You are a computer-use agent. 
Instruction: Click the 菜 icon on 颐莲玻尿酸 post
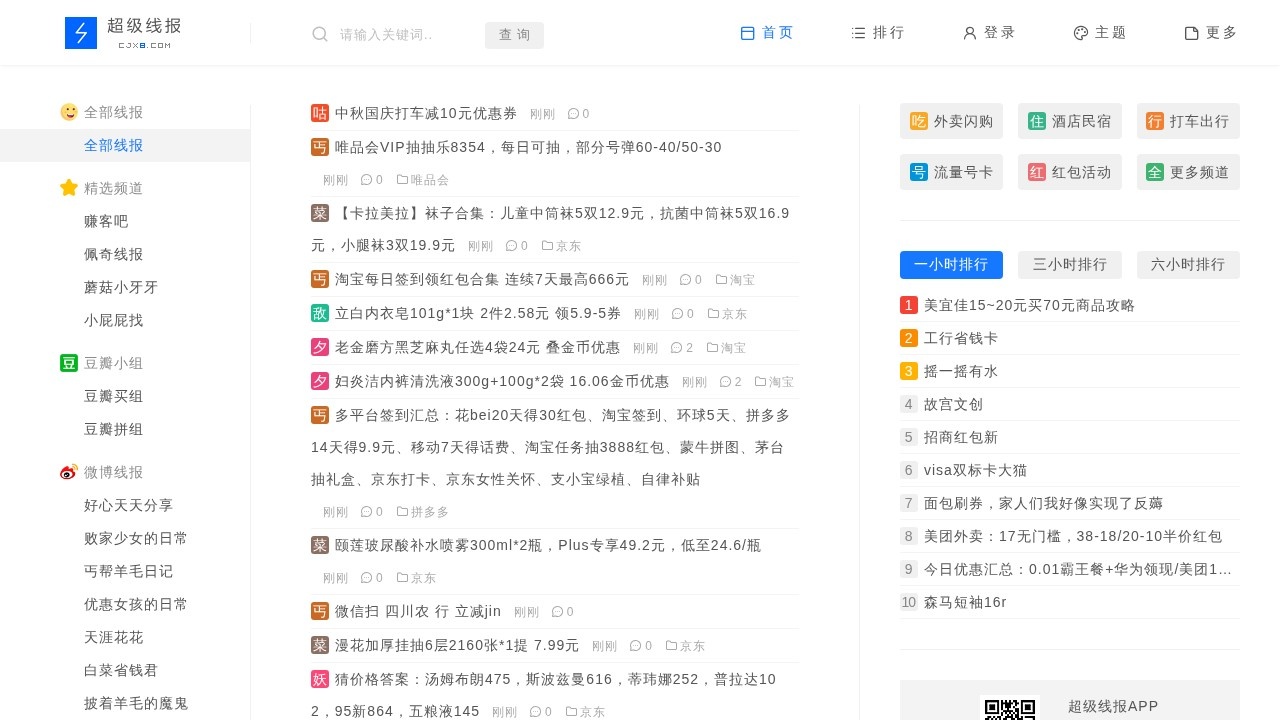tap(320, 545)
